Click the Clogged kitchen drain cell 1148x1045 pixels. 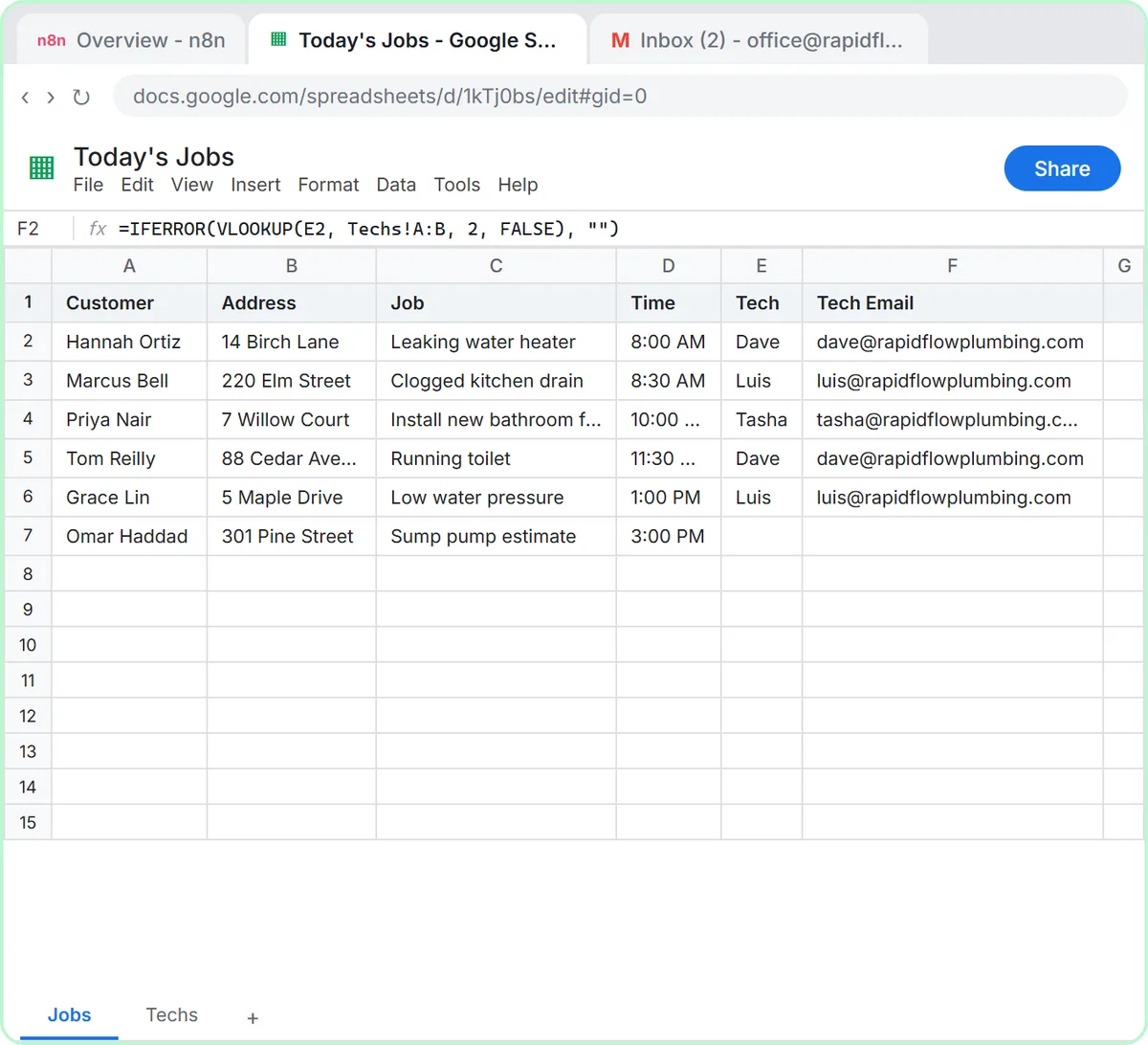[x=497, y=381]
